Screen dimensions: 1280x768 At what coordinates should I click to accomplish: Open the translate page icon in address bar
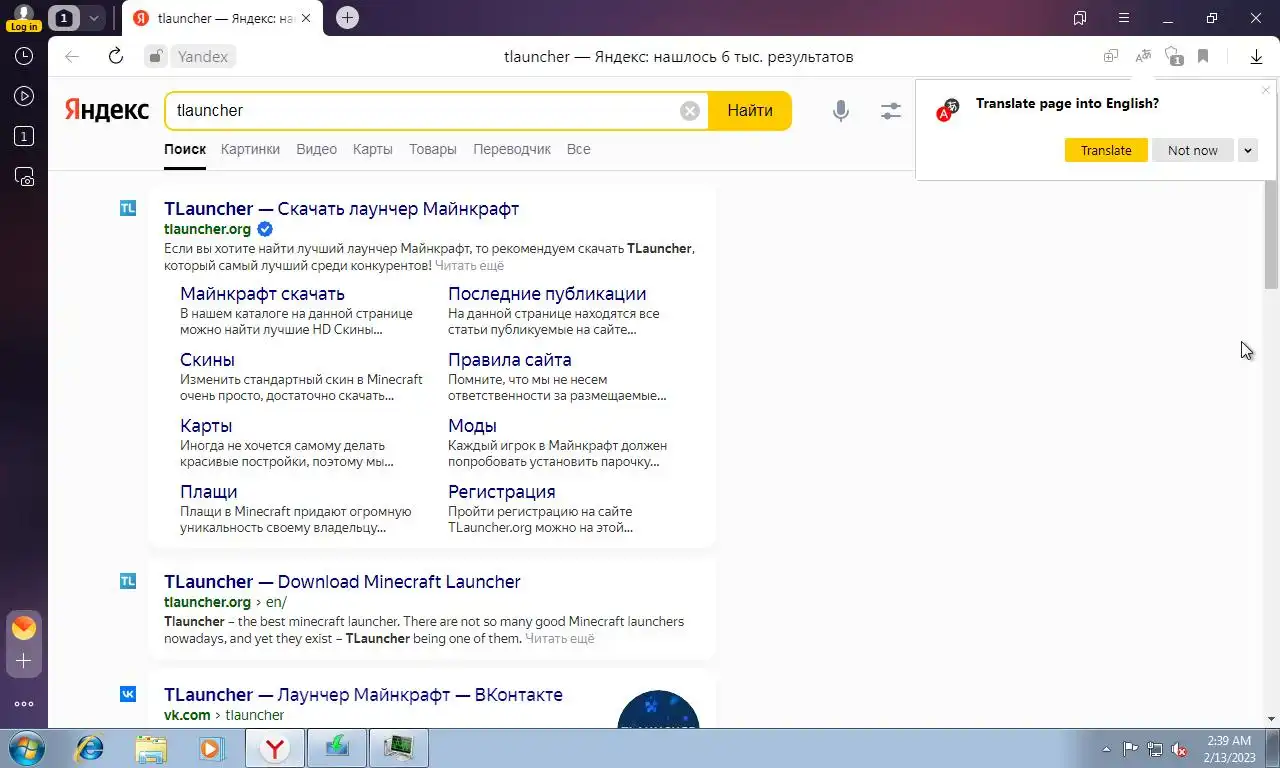coord(1143,57)
